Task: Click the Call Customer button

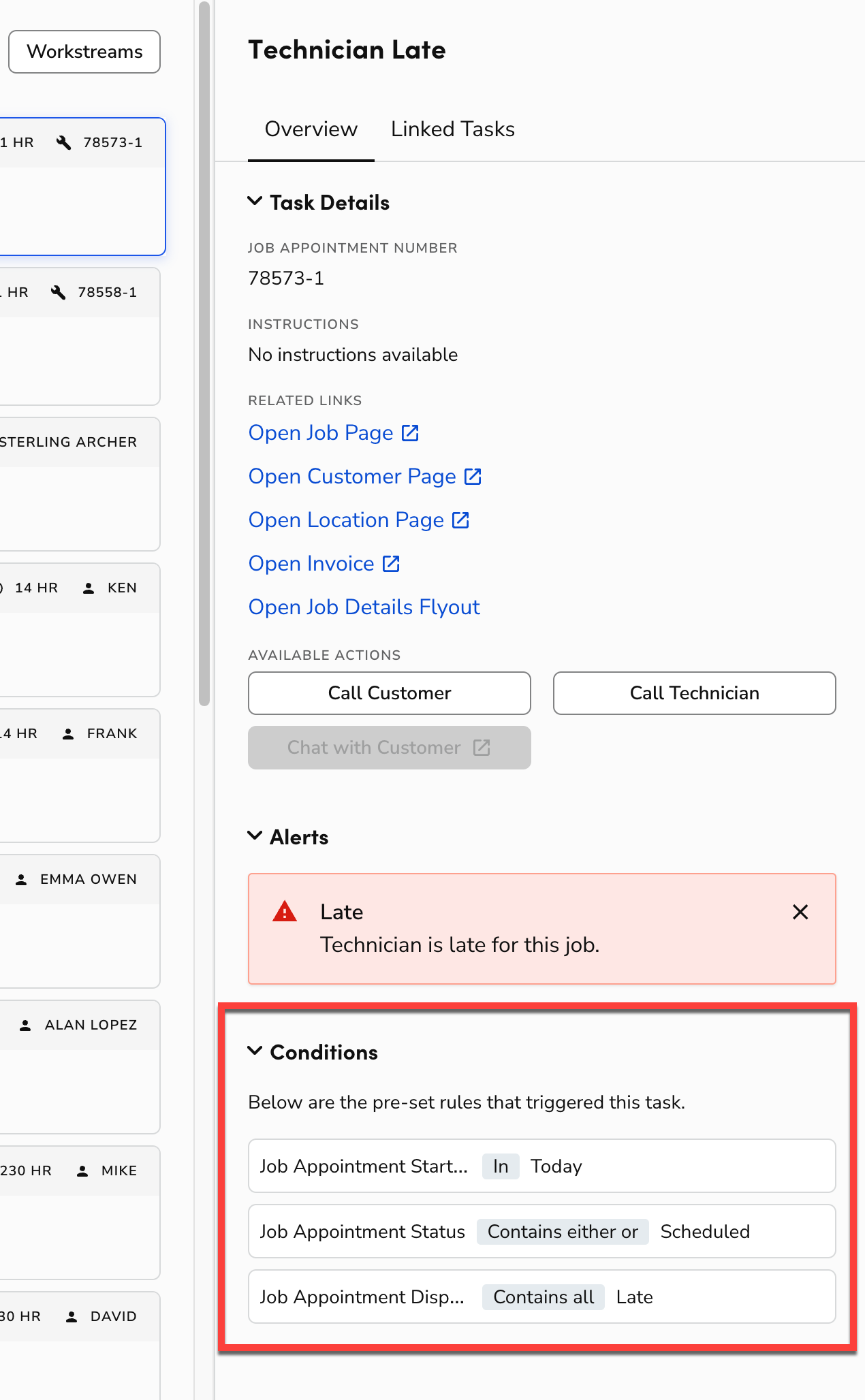Action: 390,693
